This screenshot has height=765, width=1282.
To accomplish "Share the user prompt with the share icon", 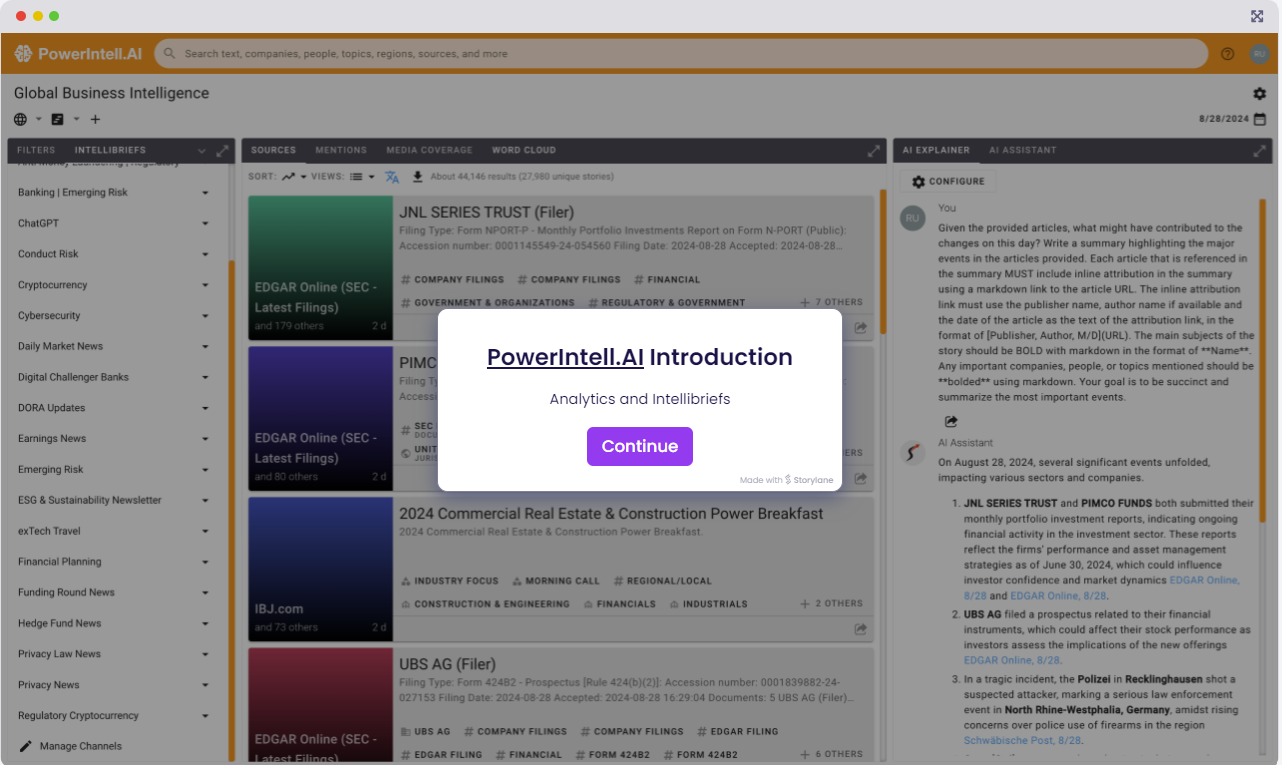I will 951,422.
